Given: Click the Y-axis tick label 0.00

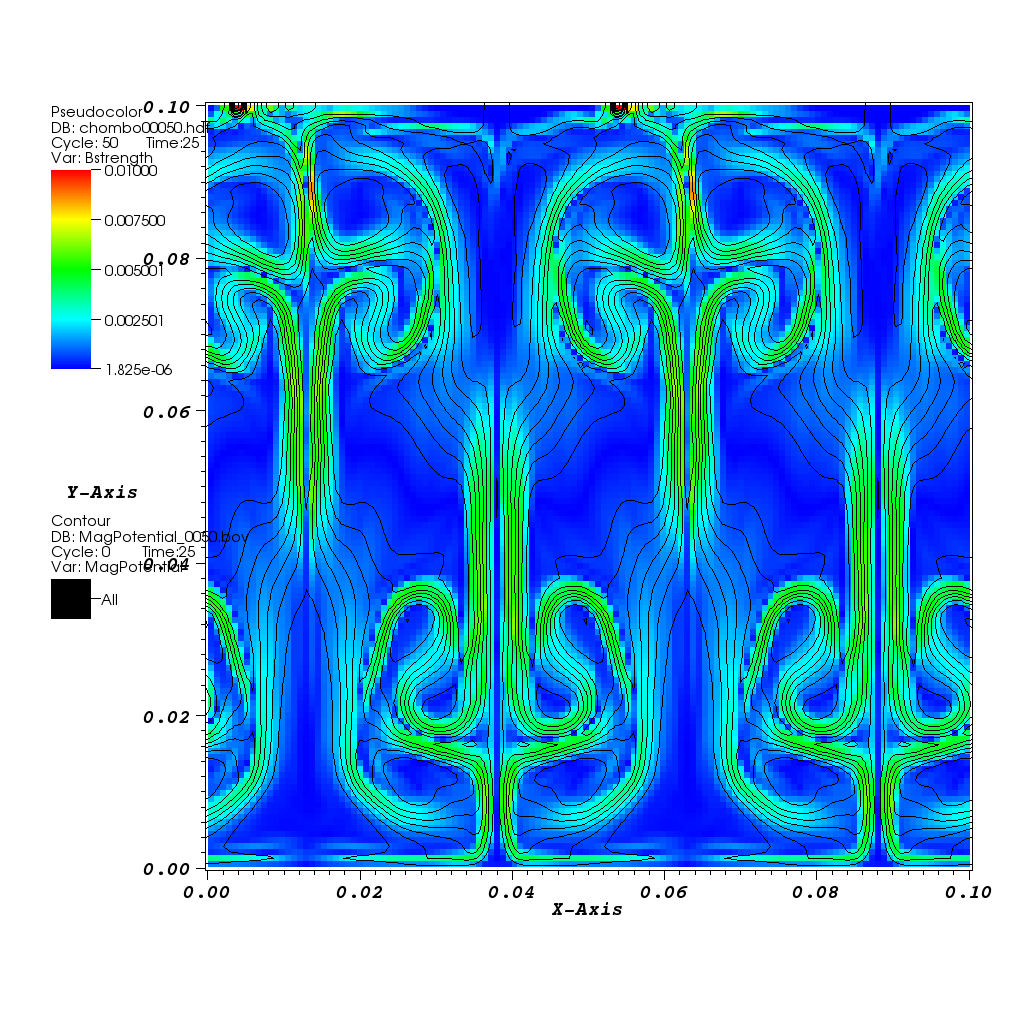Looking at the screenshot, I should pos(167,869).
